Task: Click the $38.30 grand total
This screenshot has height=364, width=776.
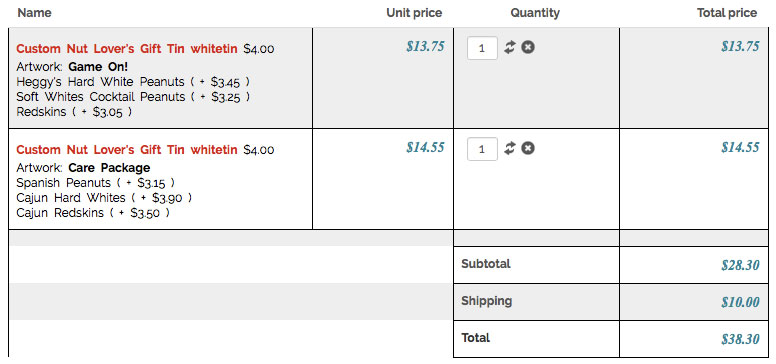Action: [740, 339]
